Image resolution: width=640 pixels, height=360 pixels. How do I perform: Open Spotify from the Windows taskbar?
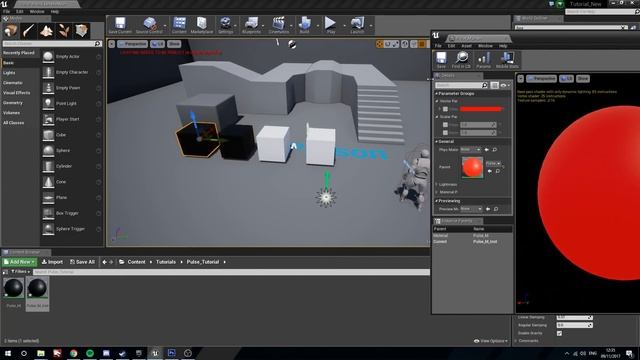90,353
